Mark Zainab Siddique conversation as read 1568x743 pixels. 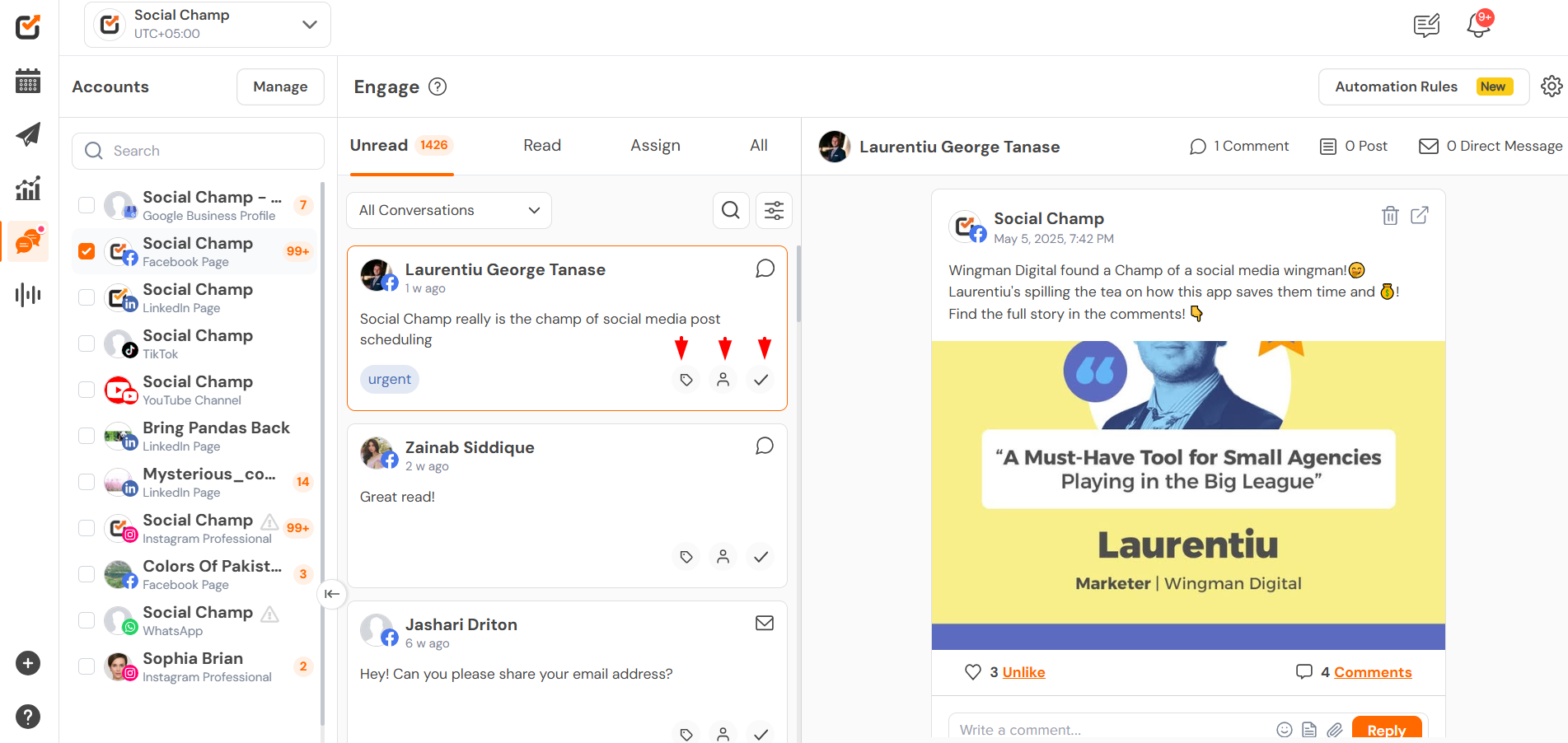click(x=761, y=557)
